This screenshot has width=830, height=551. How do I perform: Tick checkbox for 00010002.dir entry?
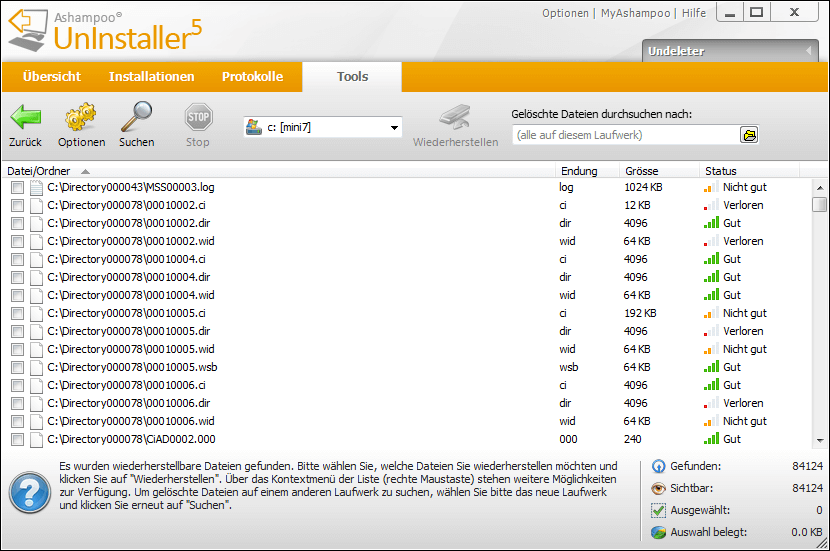17,223
